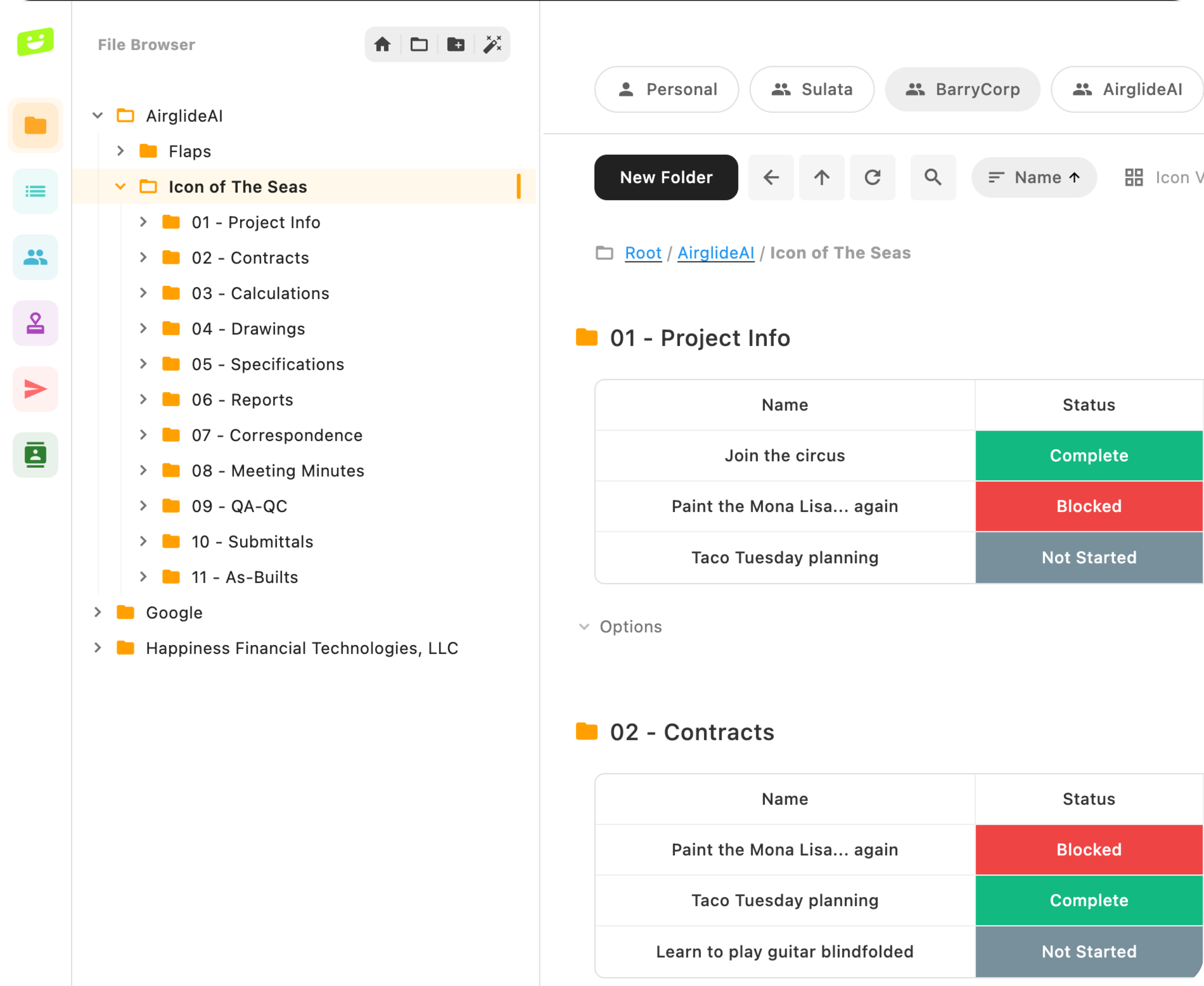The image size is (1204, 986).
Task: Click the red Blocked status in Project Info
Action: point(1088,506)
